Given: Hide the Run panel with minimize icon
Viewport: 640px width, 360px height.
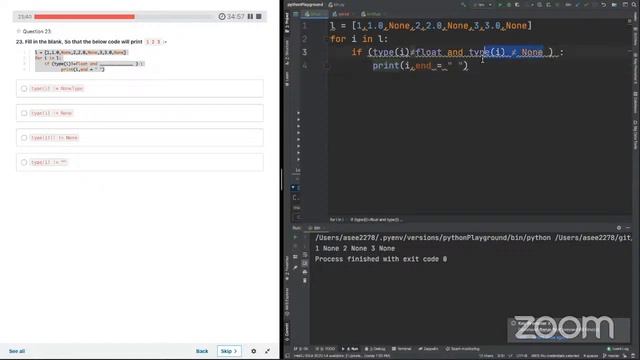Looking at the screenshot, I should 628,228.
